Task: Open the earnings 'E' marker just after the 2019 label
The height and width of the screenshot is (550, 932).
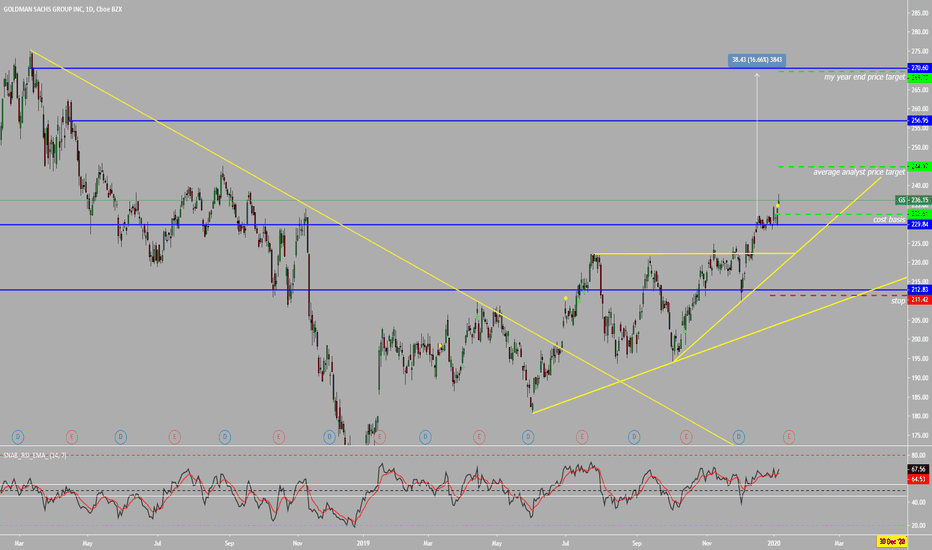Action: (x=380, y=437)
